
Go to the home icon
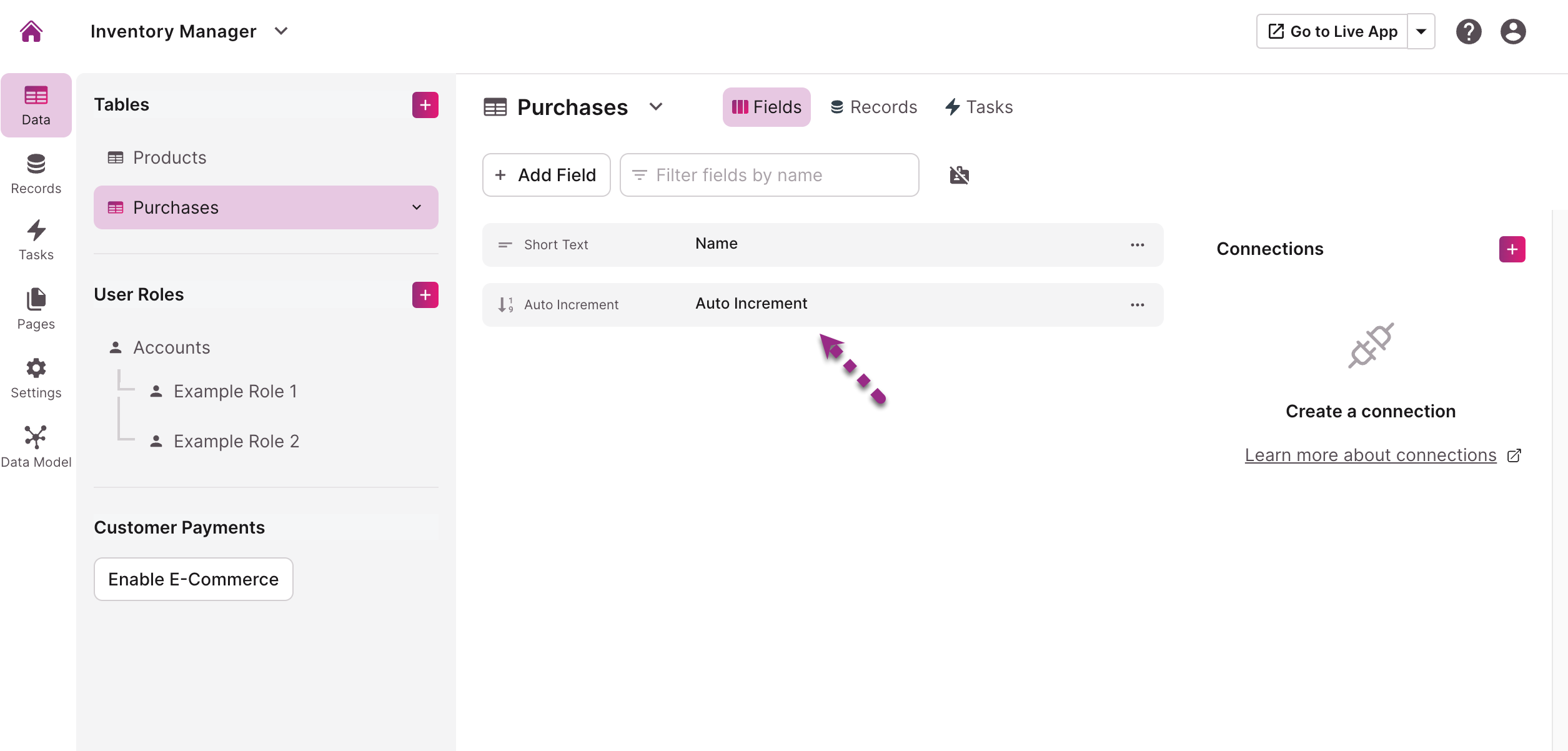pyautogui.click(x=31, y=31)
